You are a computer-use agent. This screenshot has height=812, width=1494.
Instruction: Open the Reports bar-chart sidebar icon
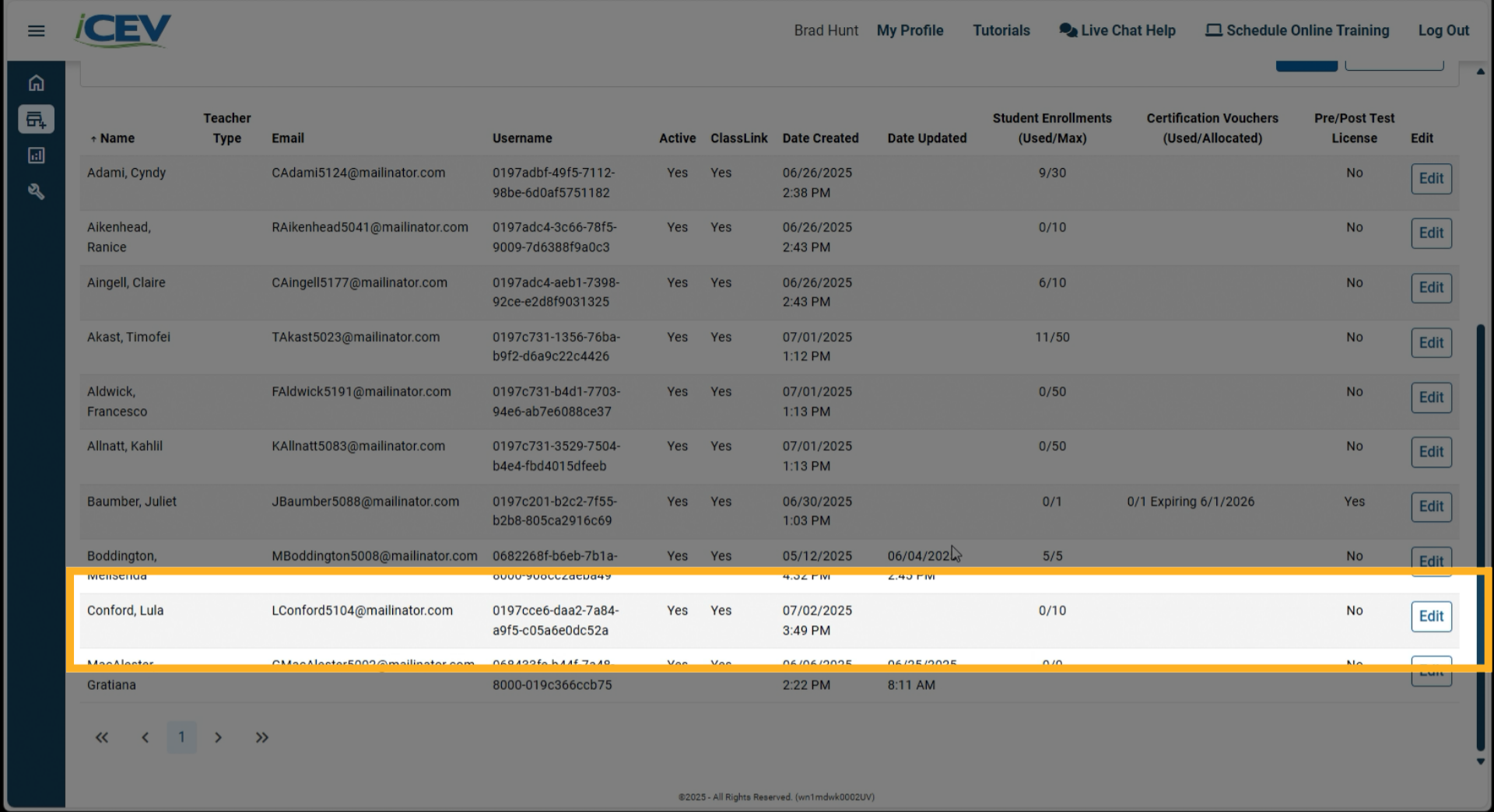36,155
